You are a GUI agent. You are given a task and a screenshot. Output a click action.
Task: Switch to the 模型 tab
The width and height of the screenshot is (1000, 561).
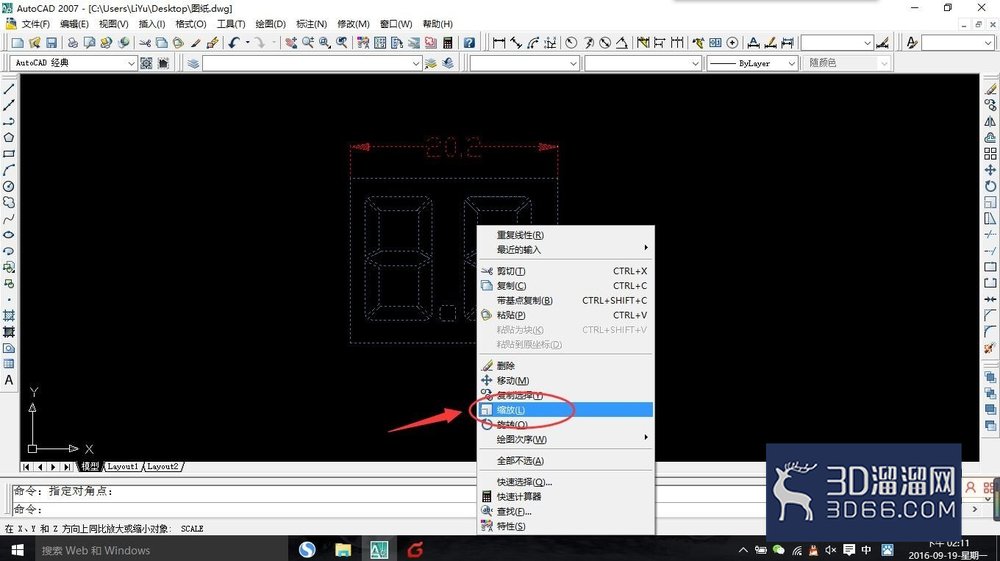(x=90, y=467)
